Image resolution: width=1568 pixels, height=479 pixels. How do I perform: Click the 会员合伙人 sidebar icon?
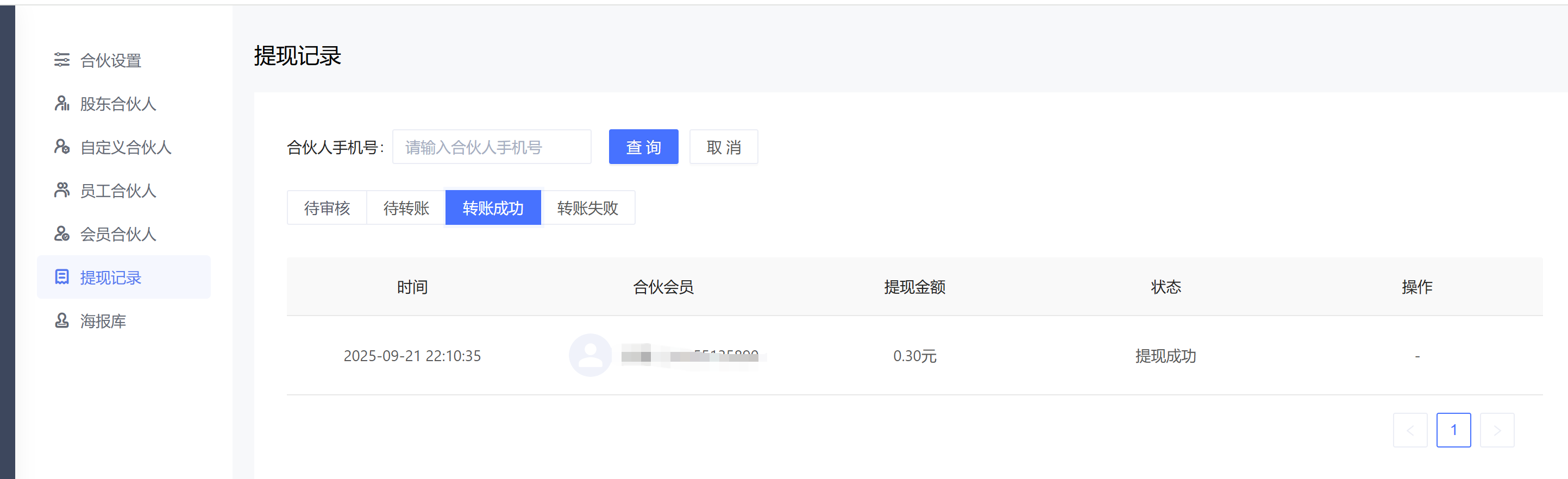[x=61, y=234]
